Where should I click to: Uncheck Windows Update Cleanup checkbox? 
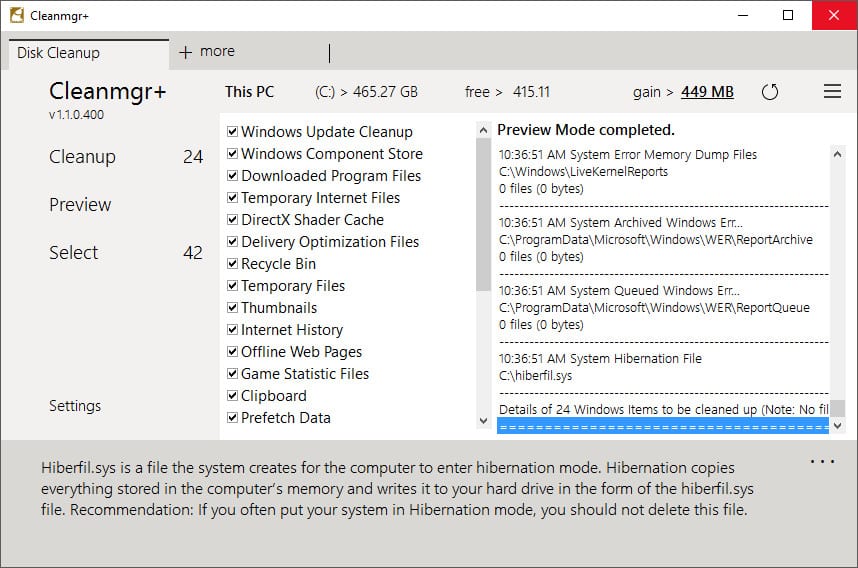232,132
